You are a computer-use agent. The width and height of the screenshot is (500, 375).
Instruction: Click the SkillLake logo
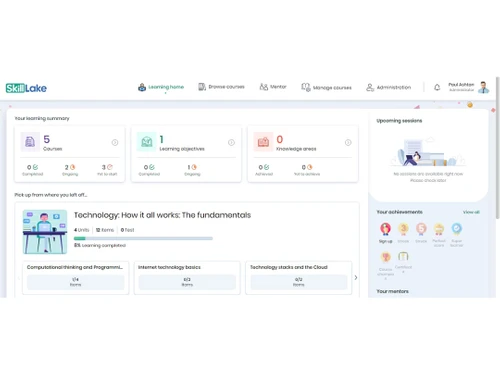pyautogui.click(x=26, y=88)
